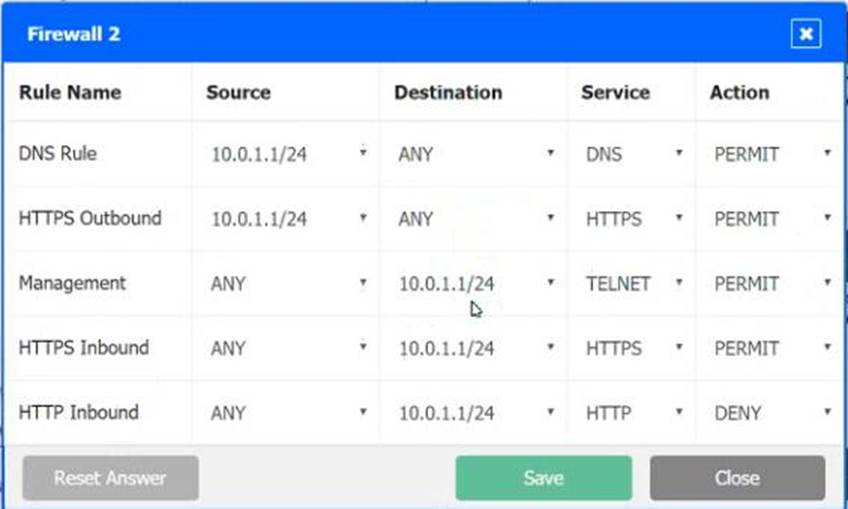Screen dimensions: 848x509
Task: Change Management rule TELNET service dropdown
Action: pos(634,283)
